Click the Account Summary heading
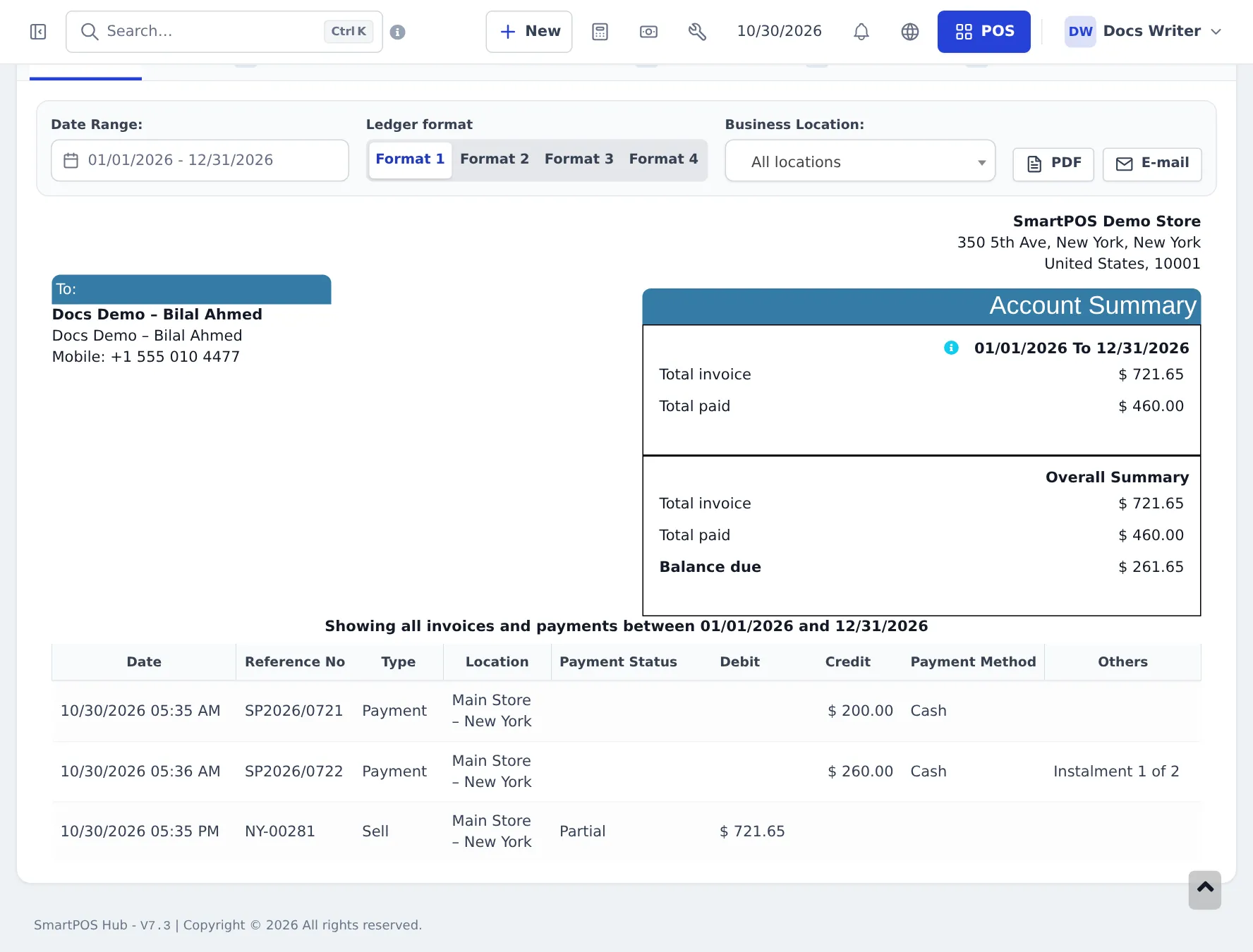1253x952 pixels. (x=1093, y=306)
